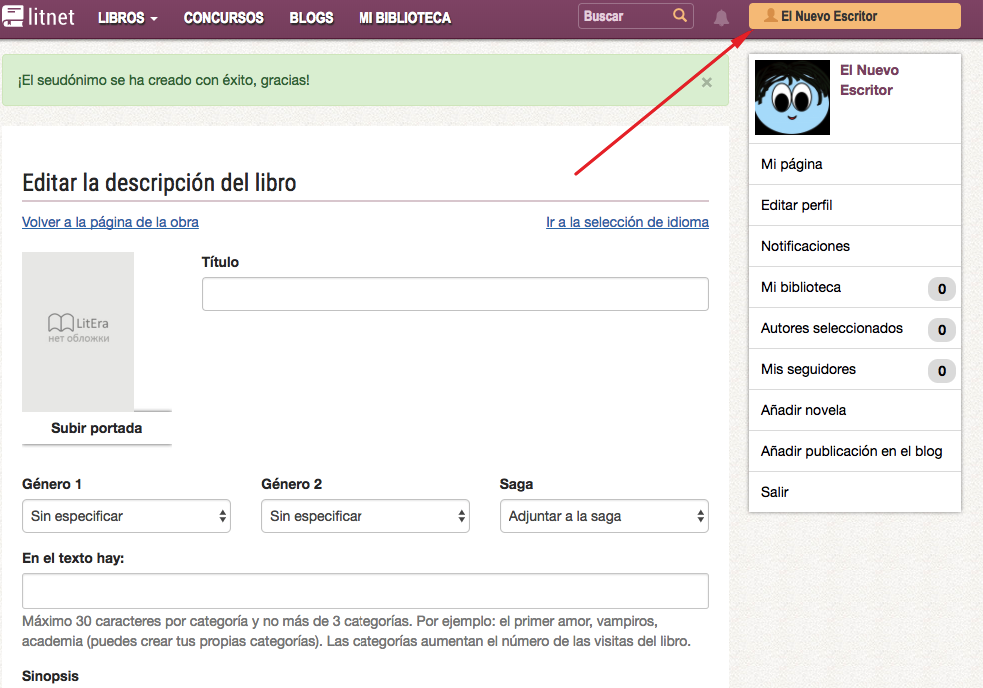
Task: Click the Editar la descripción del libro heading
Action: [159, 183]
